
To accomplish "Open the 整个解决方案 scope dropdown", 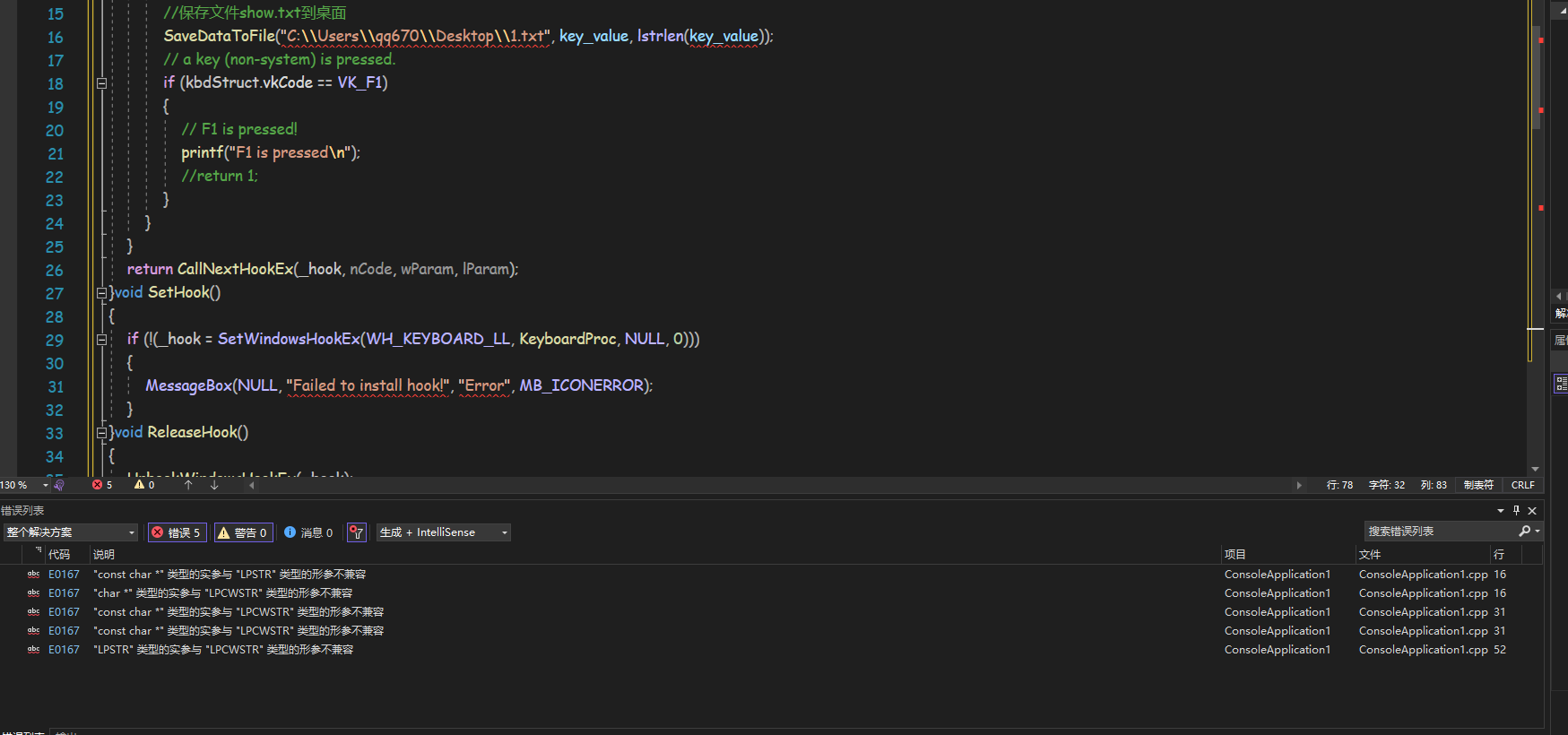I will pos(71,532).
